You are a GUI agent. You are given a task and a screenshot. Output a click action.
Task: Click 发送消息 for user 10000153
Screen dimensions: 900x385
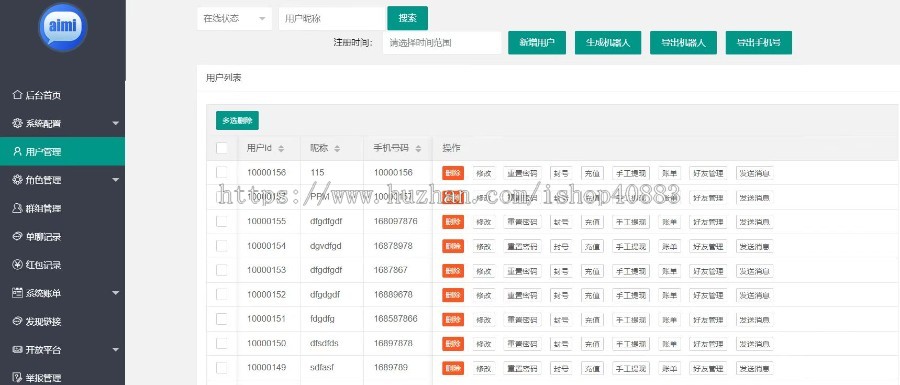(755, 271)
